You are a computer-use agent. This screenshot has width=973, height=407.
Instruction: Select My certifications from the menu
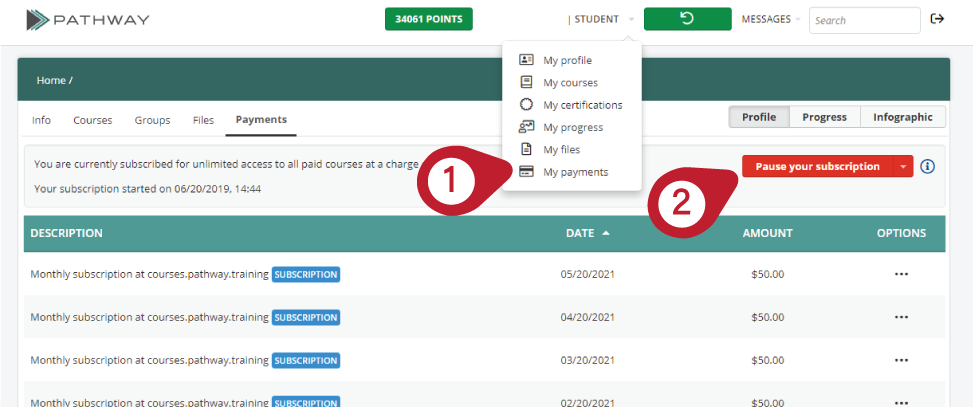click(583, 105)
